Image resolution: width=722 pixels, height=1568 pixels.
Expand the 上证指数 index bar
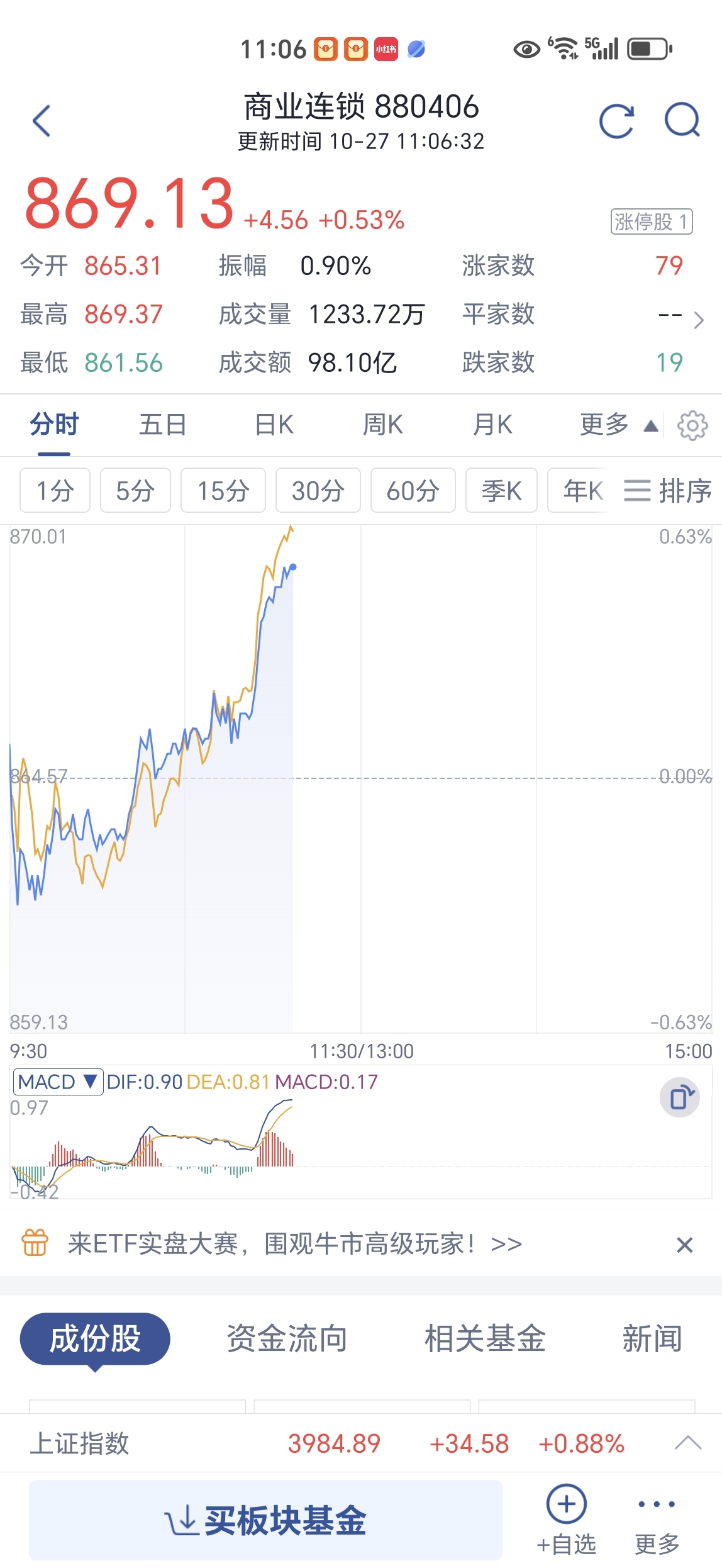pos(687,1443)
